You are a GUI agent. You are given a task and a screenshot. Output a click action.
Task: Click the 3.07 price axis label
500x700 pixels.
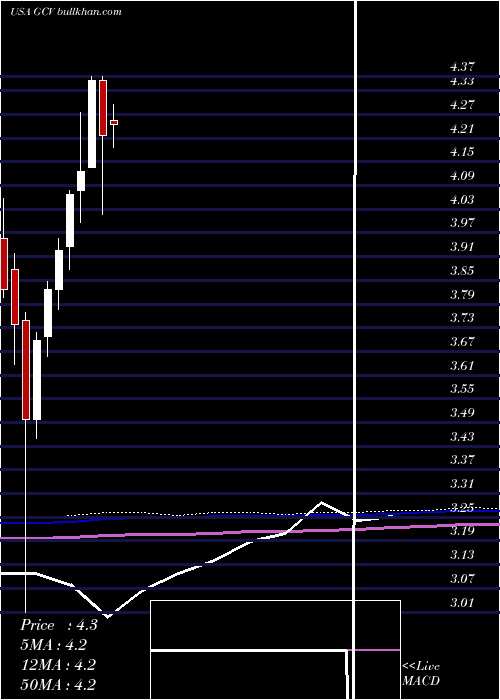(462, 579)
